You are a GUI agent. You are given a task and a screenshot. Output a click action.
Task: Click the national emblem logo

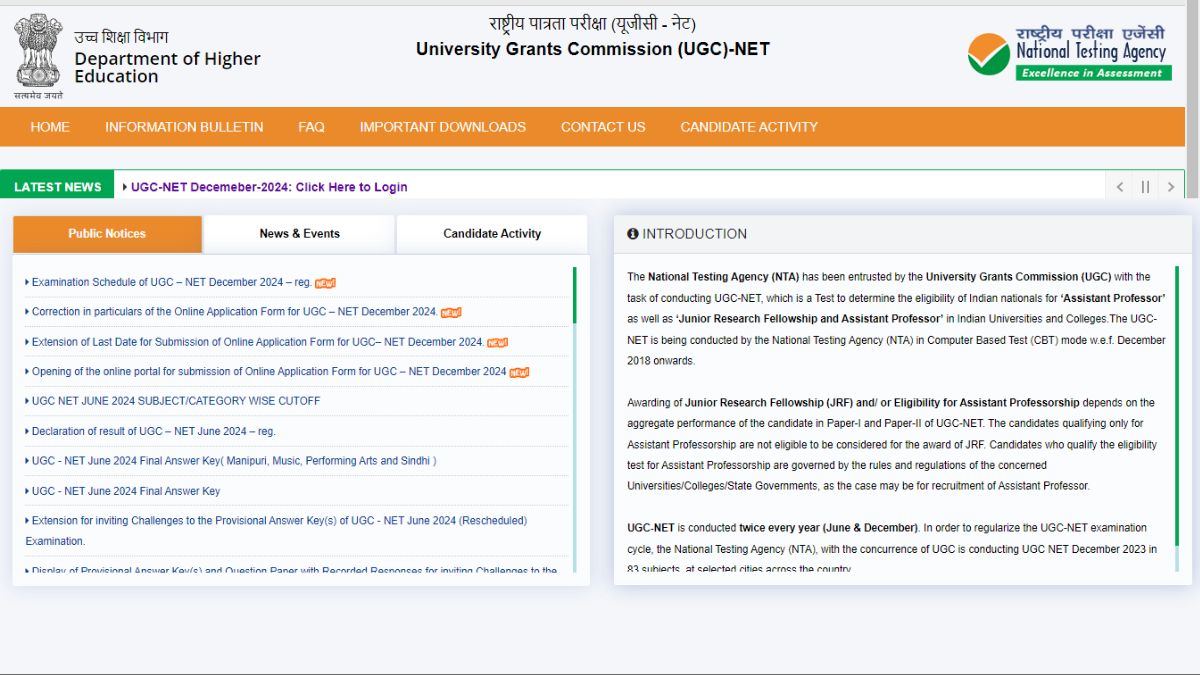click(x=37, y=50)
